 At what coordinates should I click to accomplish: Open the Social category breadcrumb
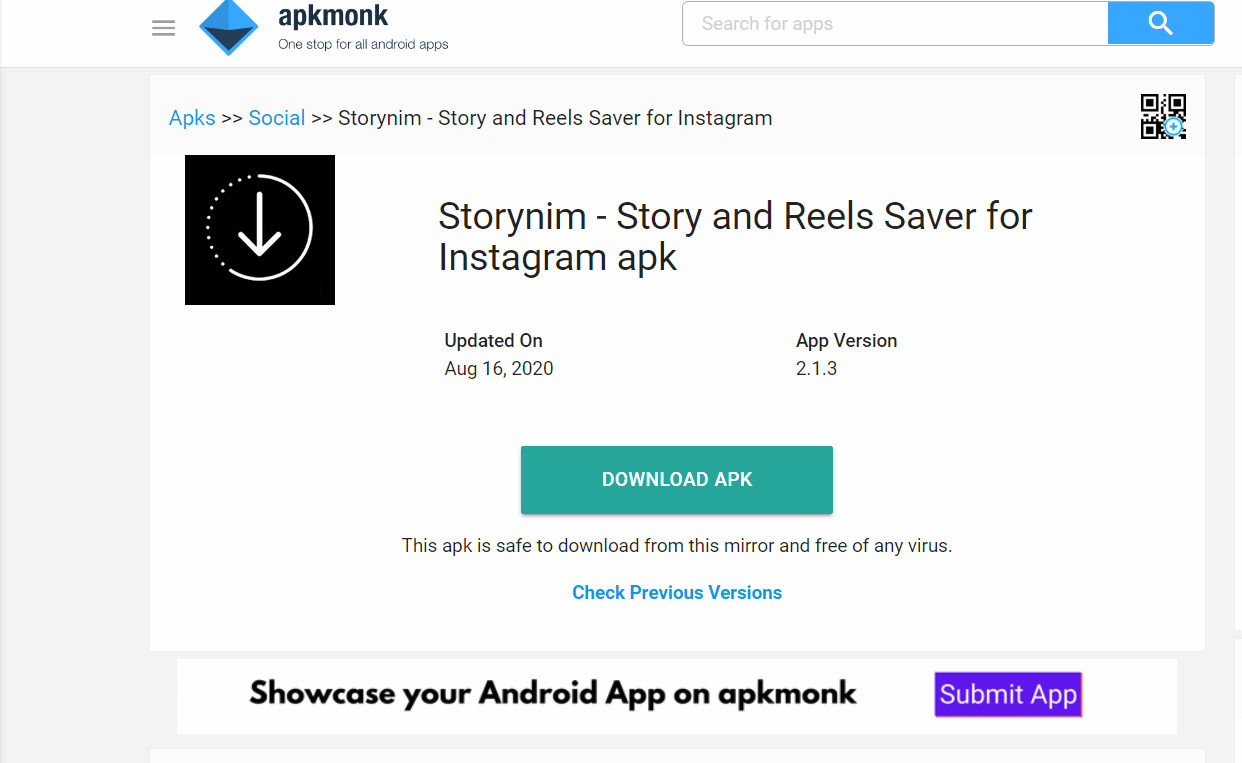coord(277,118)
